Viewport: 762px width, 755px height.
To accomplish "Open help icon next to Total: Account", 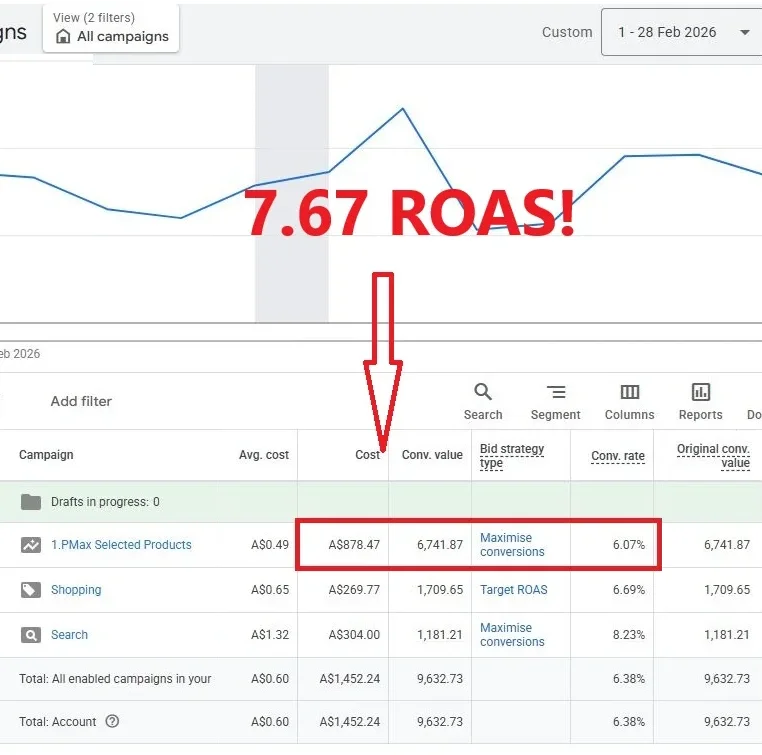I will [x=112, y=721].
